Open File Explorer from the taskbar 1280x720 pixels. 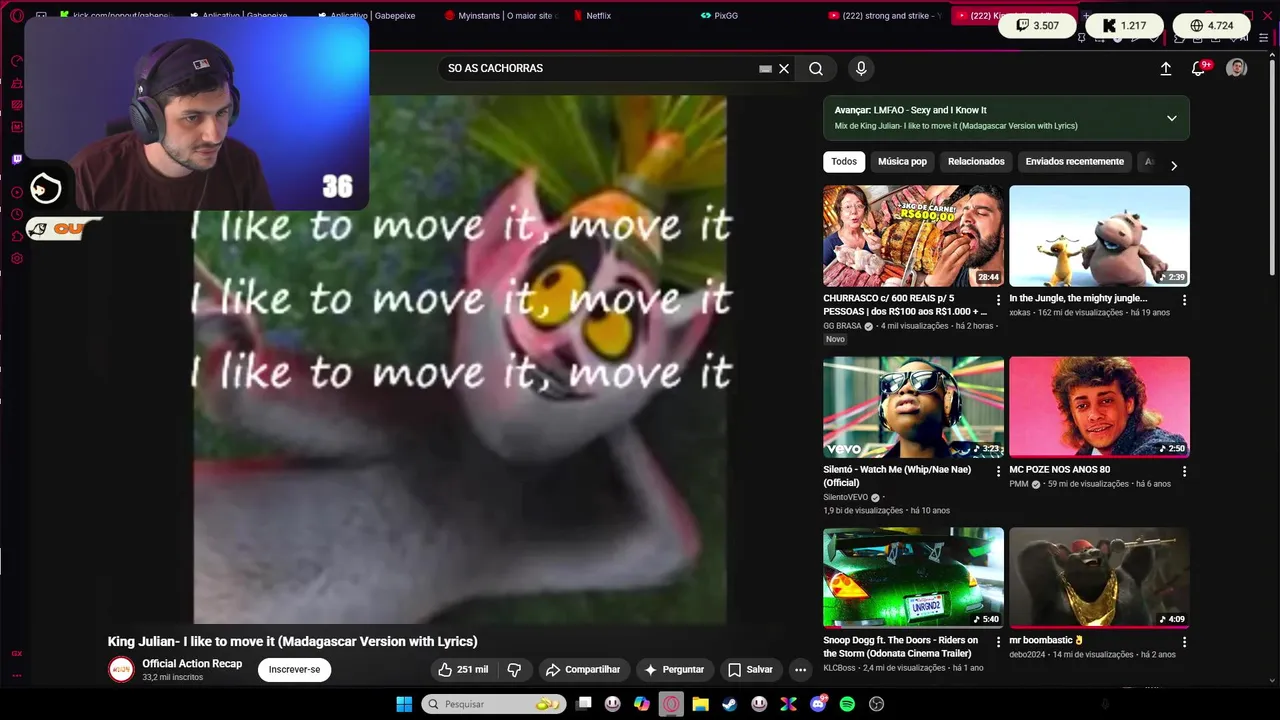coord(701,704)
